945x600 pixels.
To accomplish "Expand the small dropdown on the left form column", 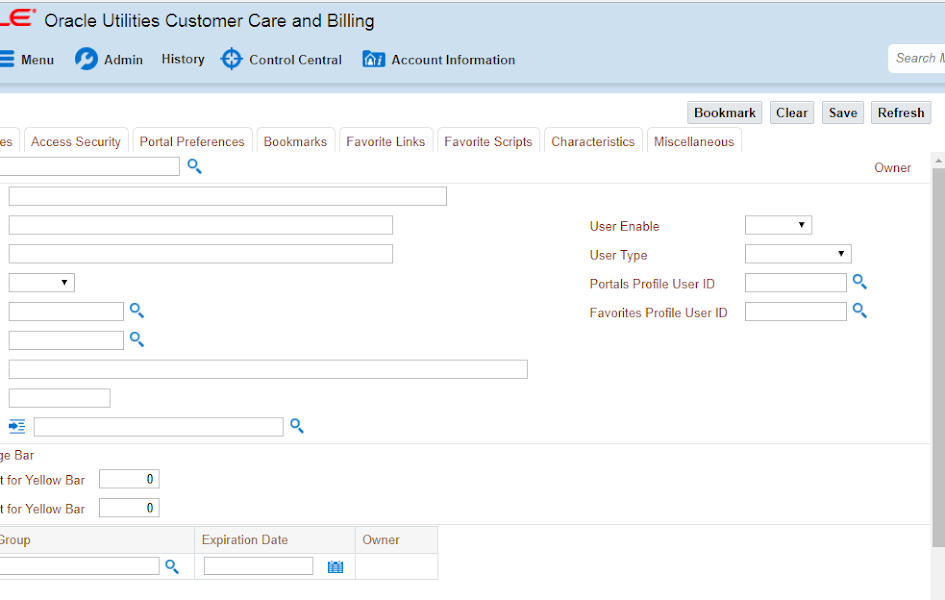I will [41, 282].
